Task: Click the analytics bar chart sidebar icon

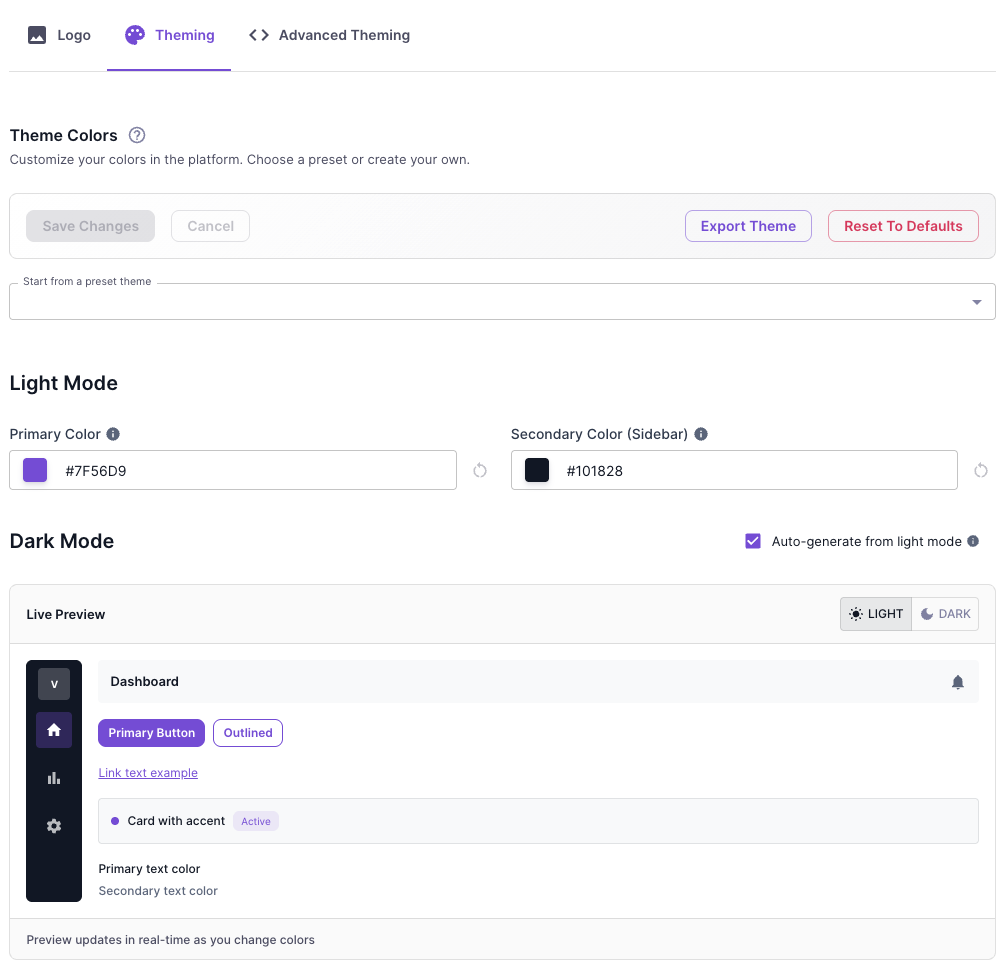Action: click(x=54, y=777)
